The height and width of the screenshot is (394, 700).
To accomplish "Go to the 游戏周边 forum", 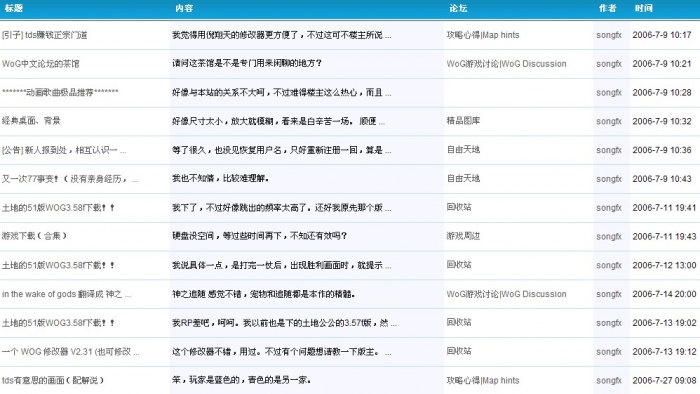I will click(463, 236).
